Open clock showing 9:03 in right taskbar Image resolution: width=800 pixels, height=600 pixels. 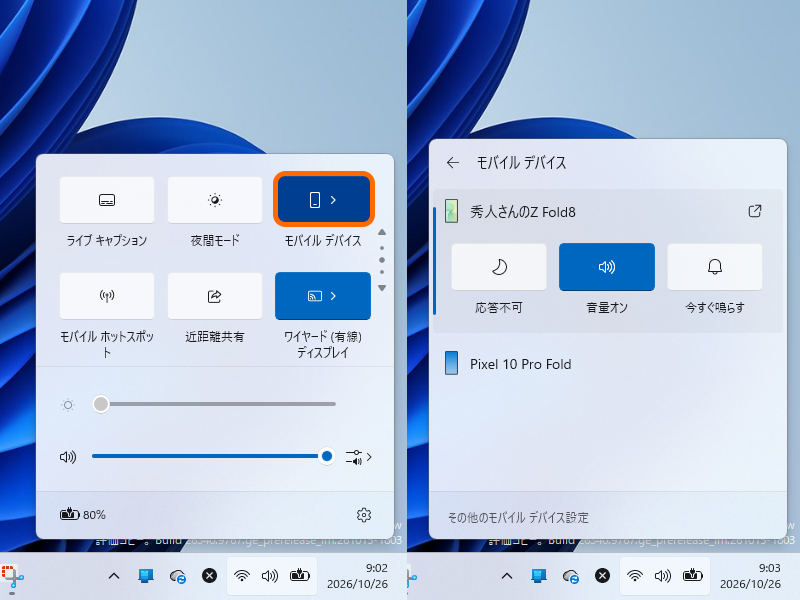point(750,576)
